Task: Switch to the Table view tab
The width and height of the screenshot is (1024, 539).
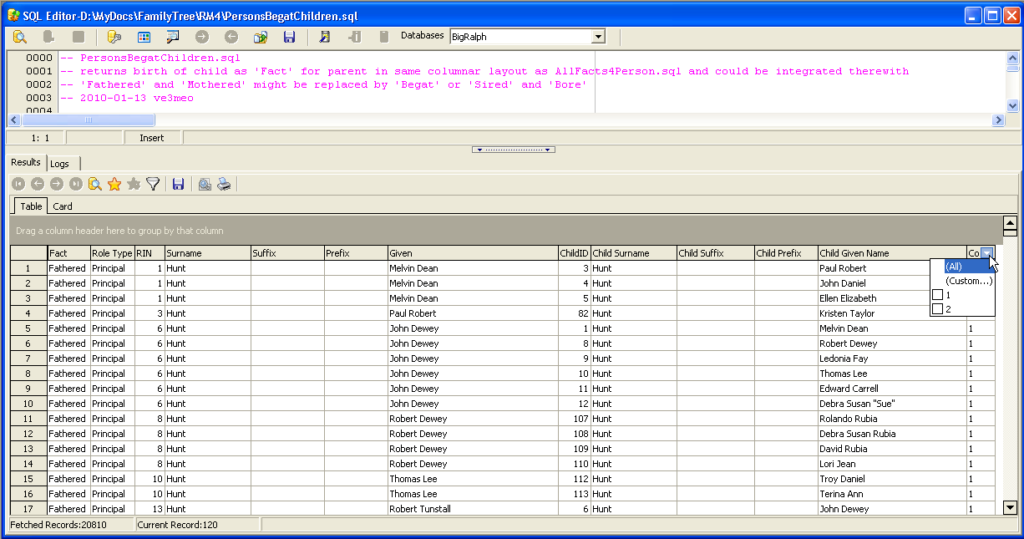Action: tap(31, 206)
